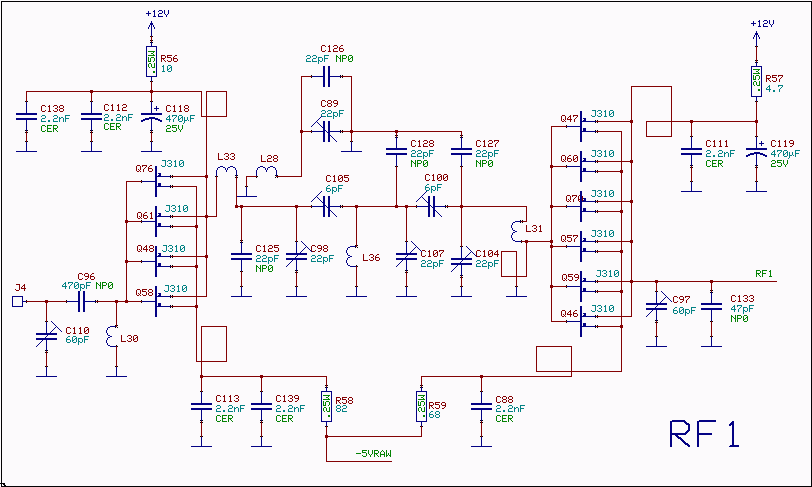Click the Q46 JFET transistor symbol

coord(581,321)
